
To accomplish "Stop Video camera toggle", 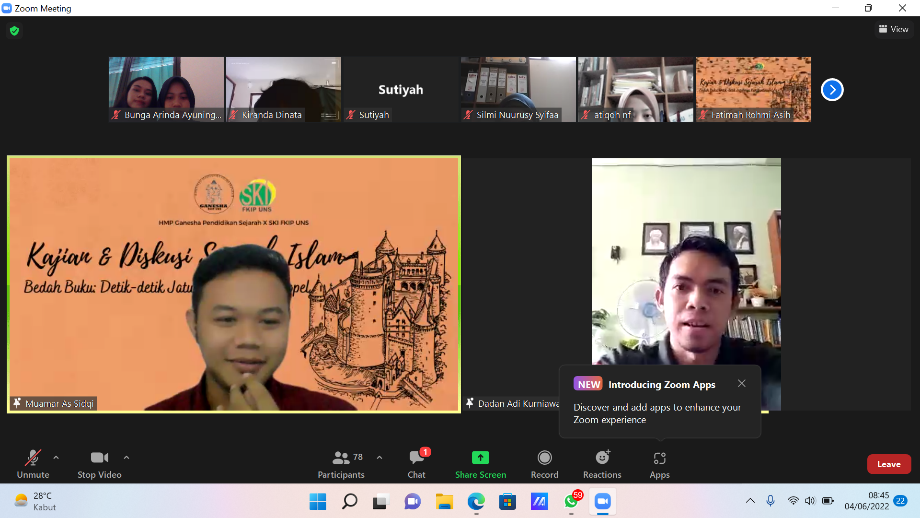I will [99, 462].
